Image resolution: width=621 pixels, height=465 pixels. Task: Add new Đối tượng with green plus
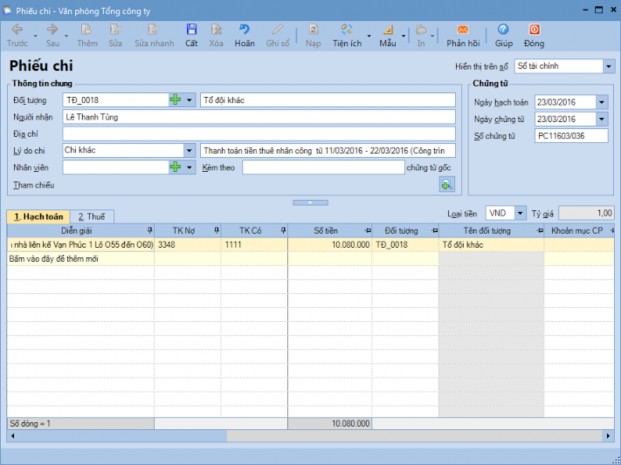[176, 100]
